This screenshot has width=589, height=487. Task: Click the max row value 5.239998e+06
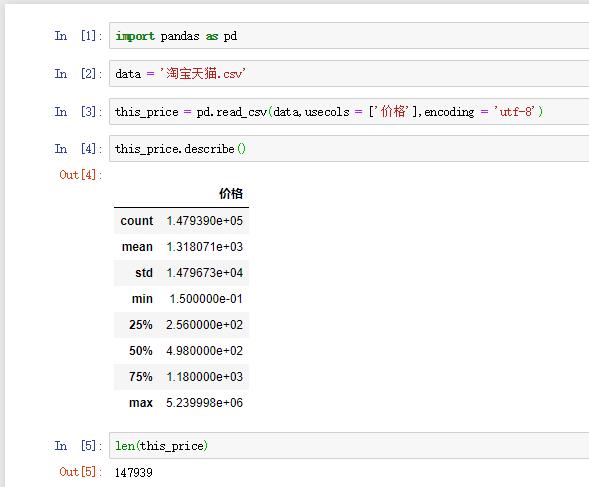click(205, 403)
